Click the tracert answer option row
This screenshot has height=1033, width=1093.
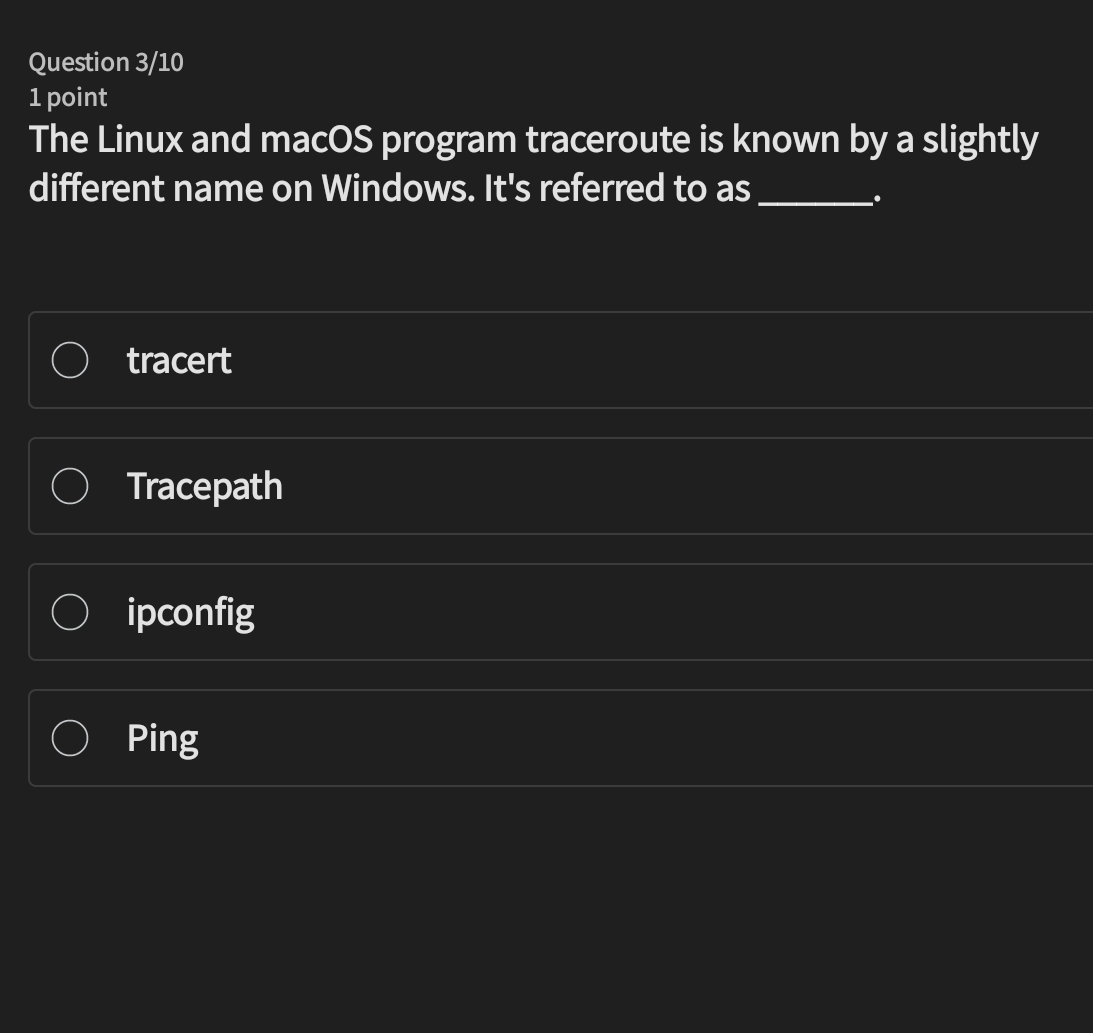500,360
